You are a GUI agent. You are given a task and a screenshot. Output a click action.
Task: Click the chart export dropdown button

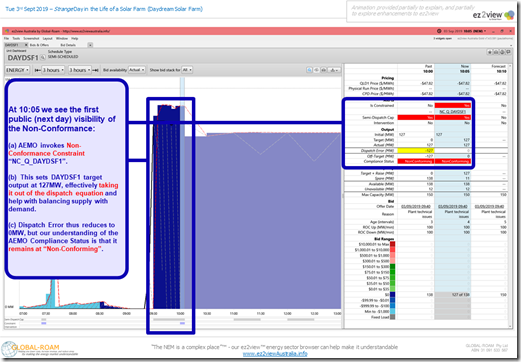click(x=334, y=70)
